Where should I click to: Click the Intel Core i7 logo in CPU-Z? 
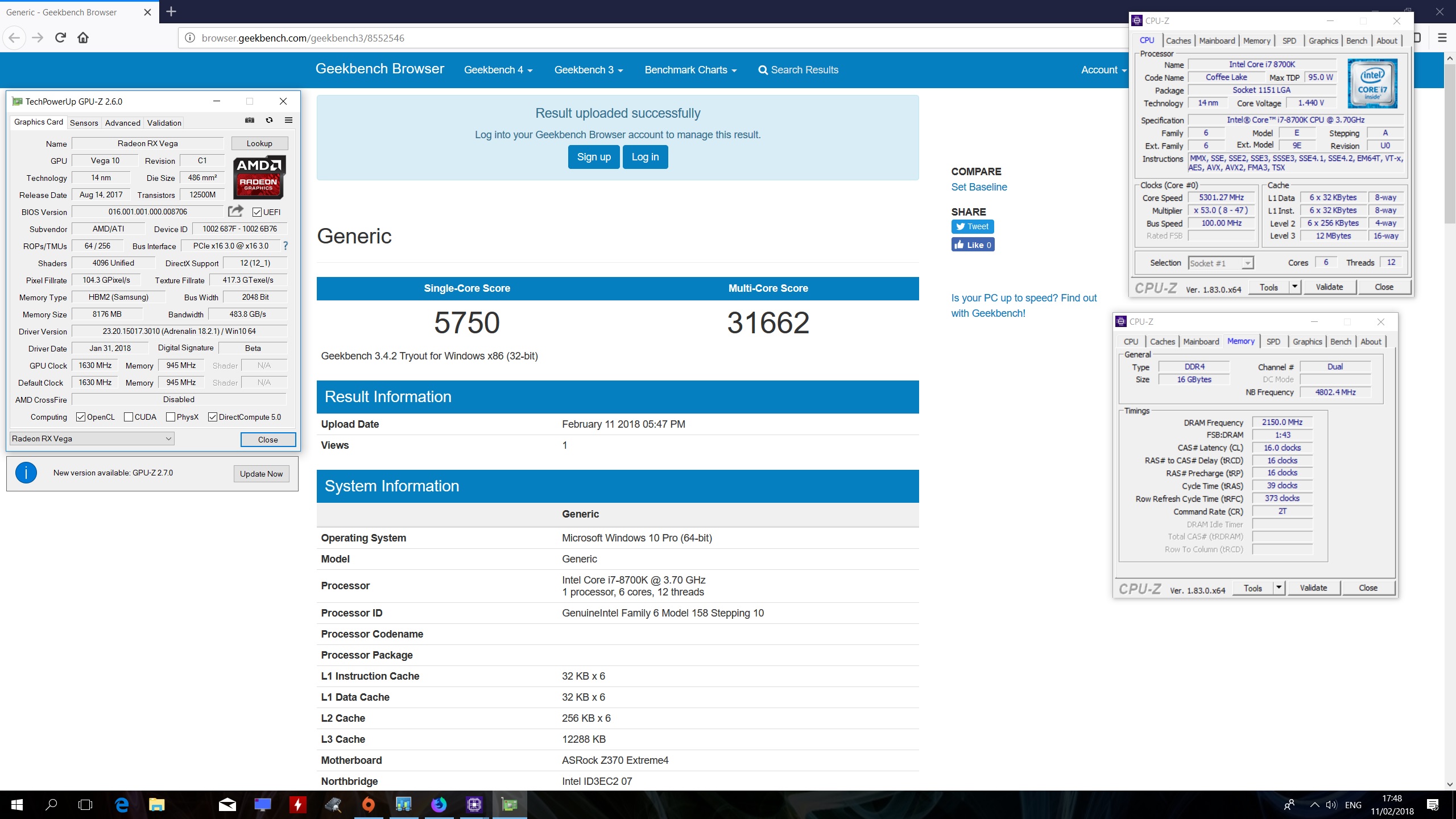tap(1372, 84)
